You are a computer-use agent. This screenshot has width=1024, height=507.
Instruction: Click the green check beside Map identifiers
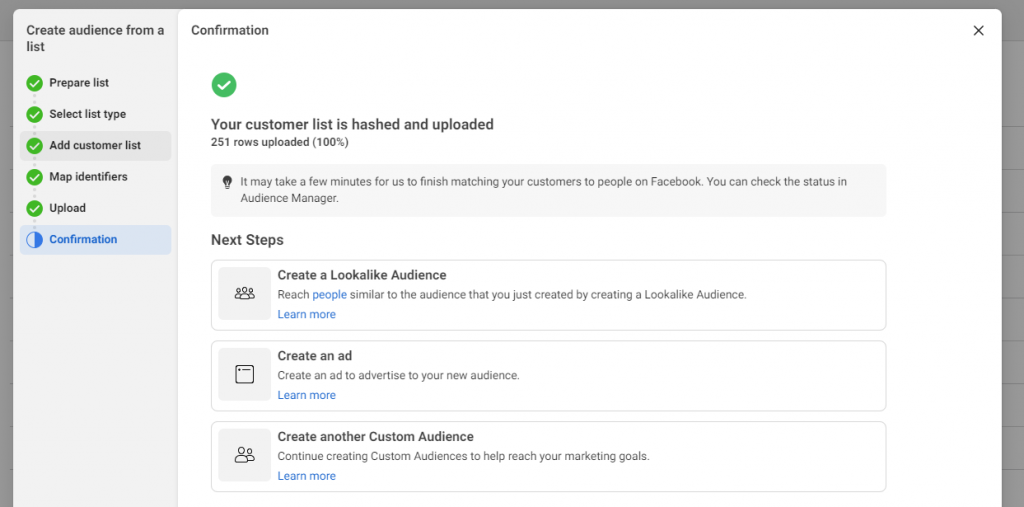pyautogui.click(x=35, y=177)
